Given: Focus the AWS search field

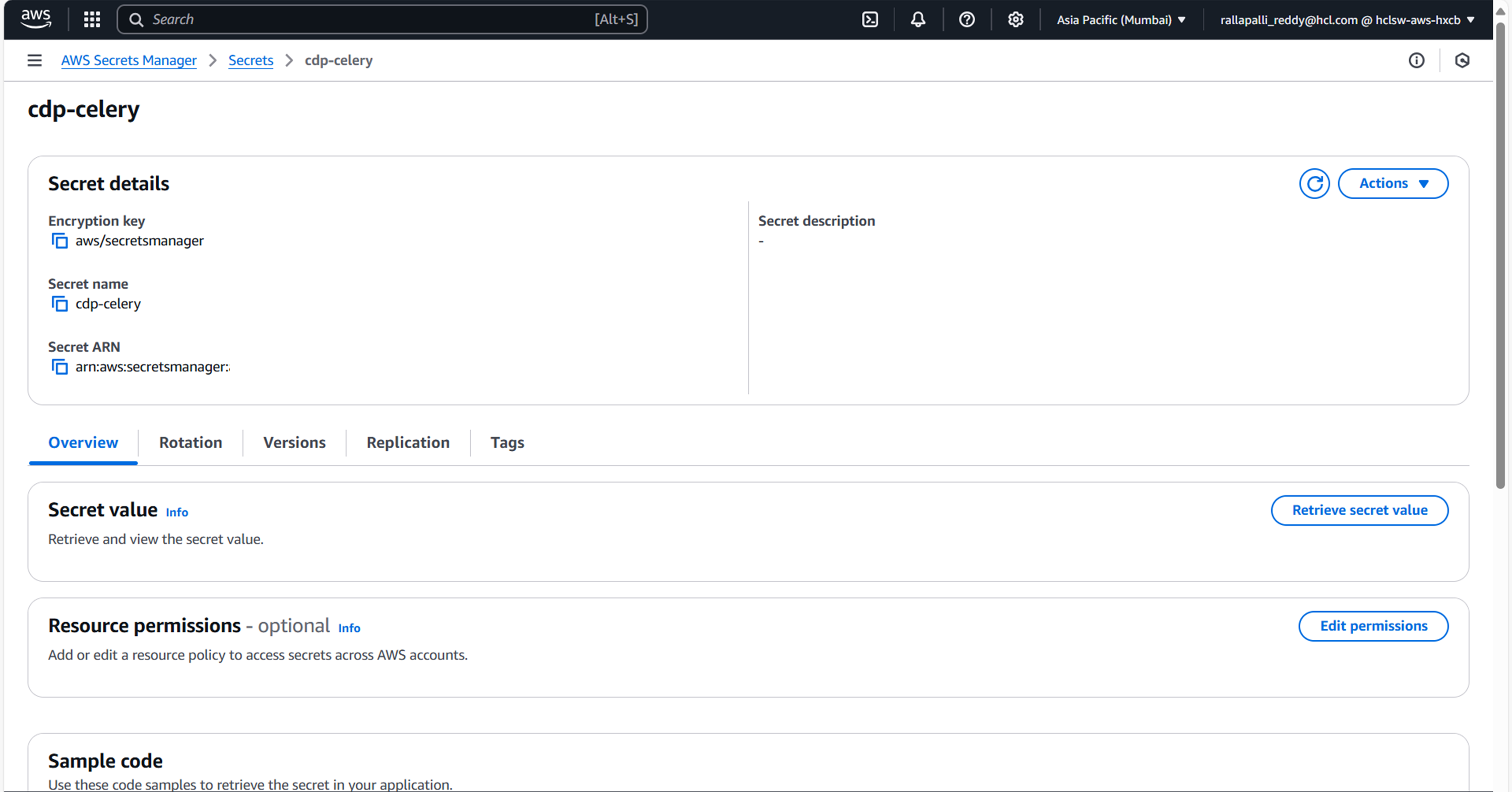Looking at the screenshot, I should click(x=370, y=19).
